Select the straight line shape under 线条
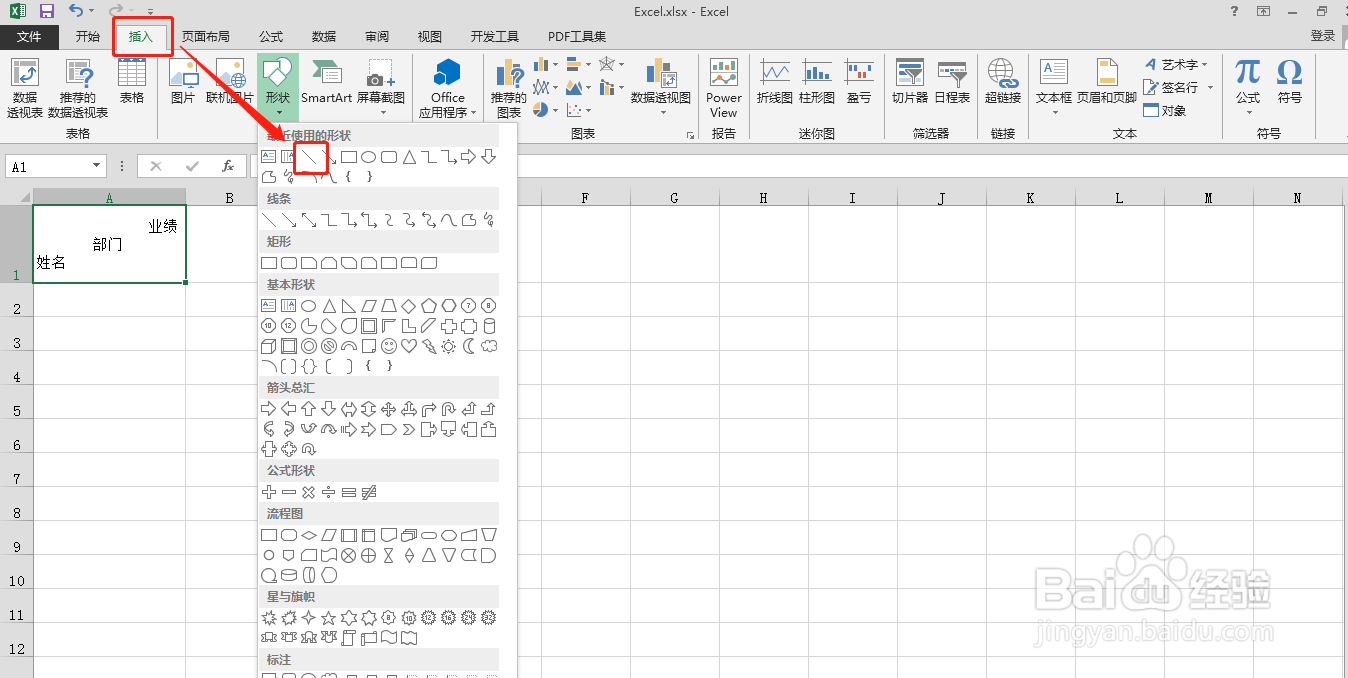 pyautogui.click(x=268, y=219)
